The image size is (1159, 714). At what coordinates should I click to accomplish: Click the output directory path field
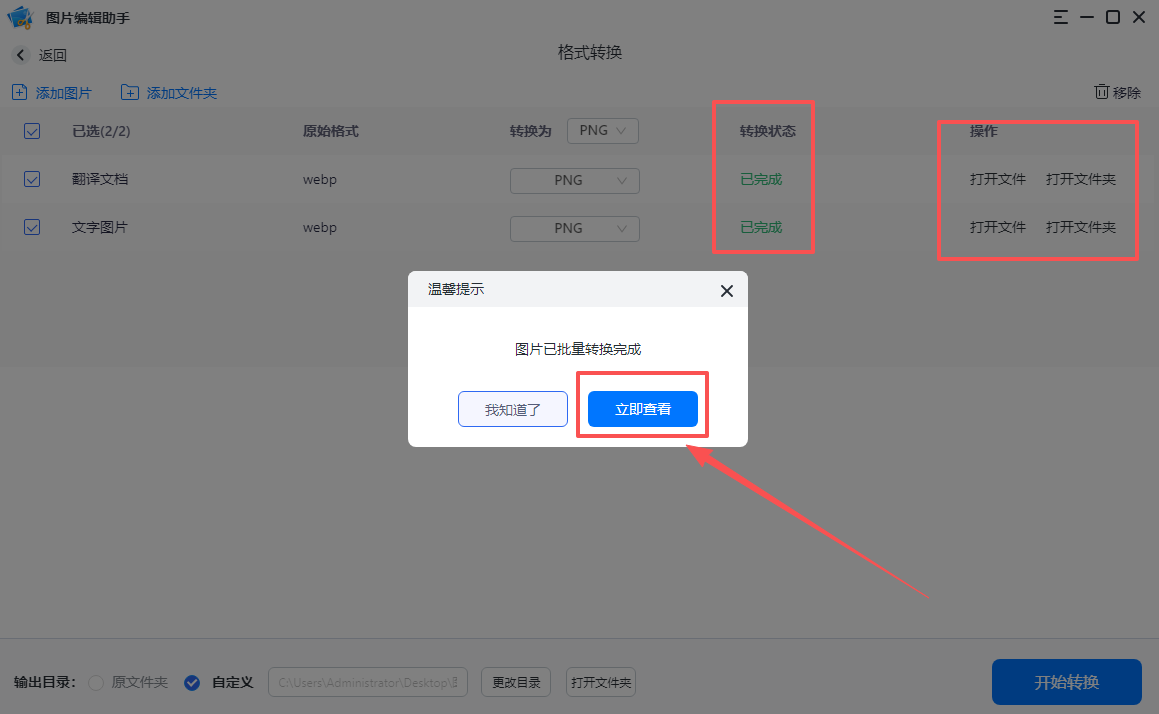tap(368, 682)
